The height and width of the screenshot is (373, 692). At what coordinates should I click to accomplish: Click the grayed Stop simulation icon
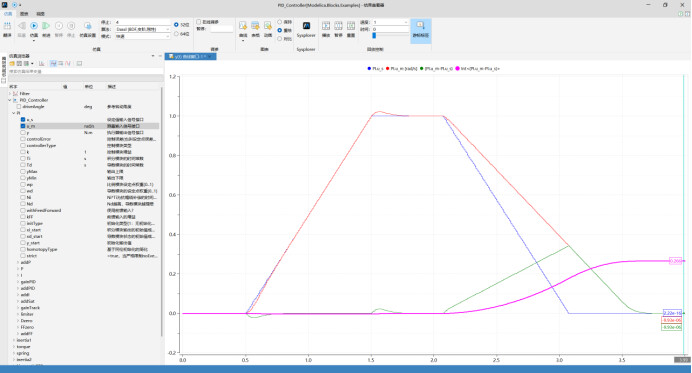tap(71, 26)
